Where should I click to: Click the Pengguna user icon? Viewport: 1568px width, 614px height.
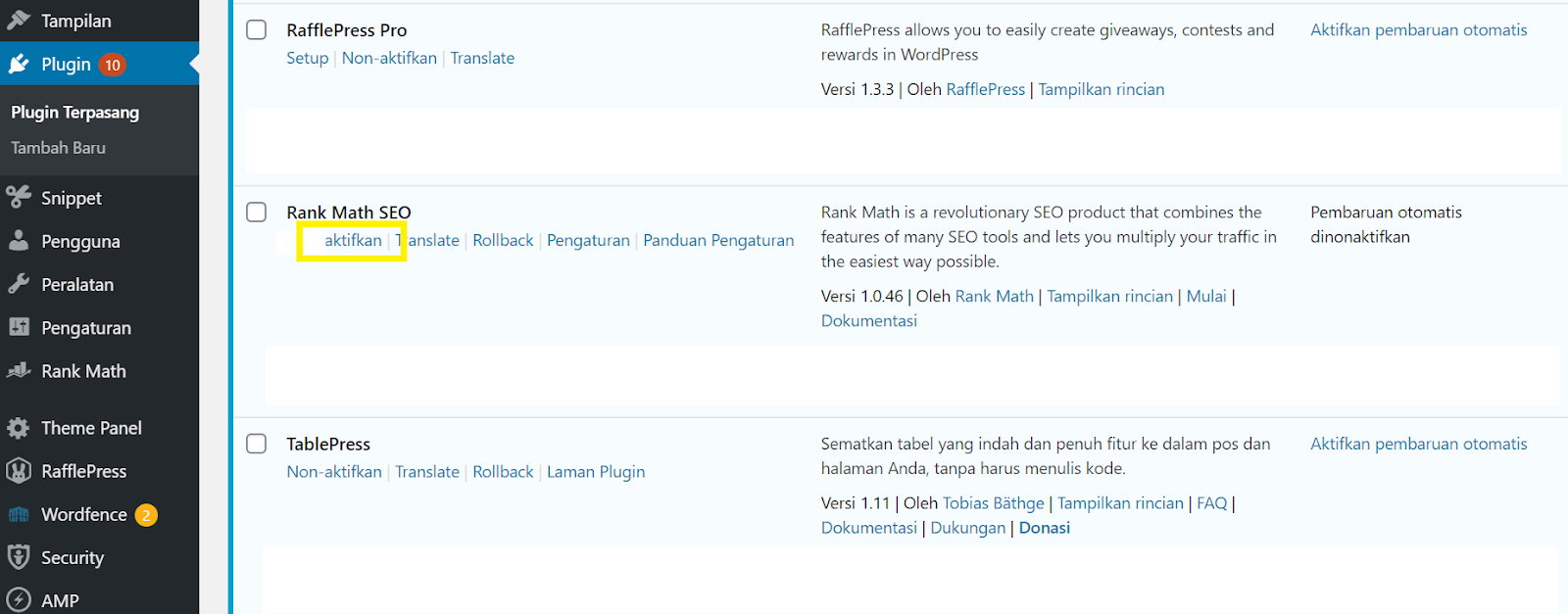[19, 241]
